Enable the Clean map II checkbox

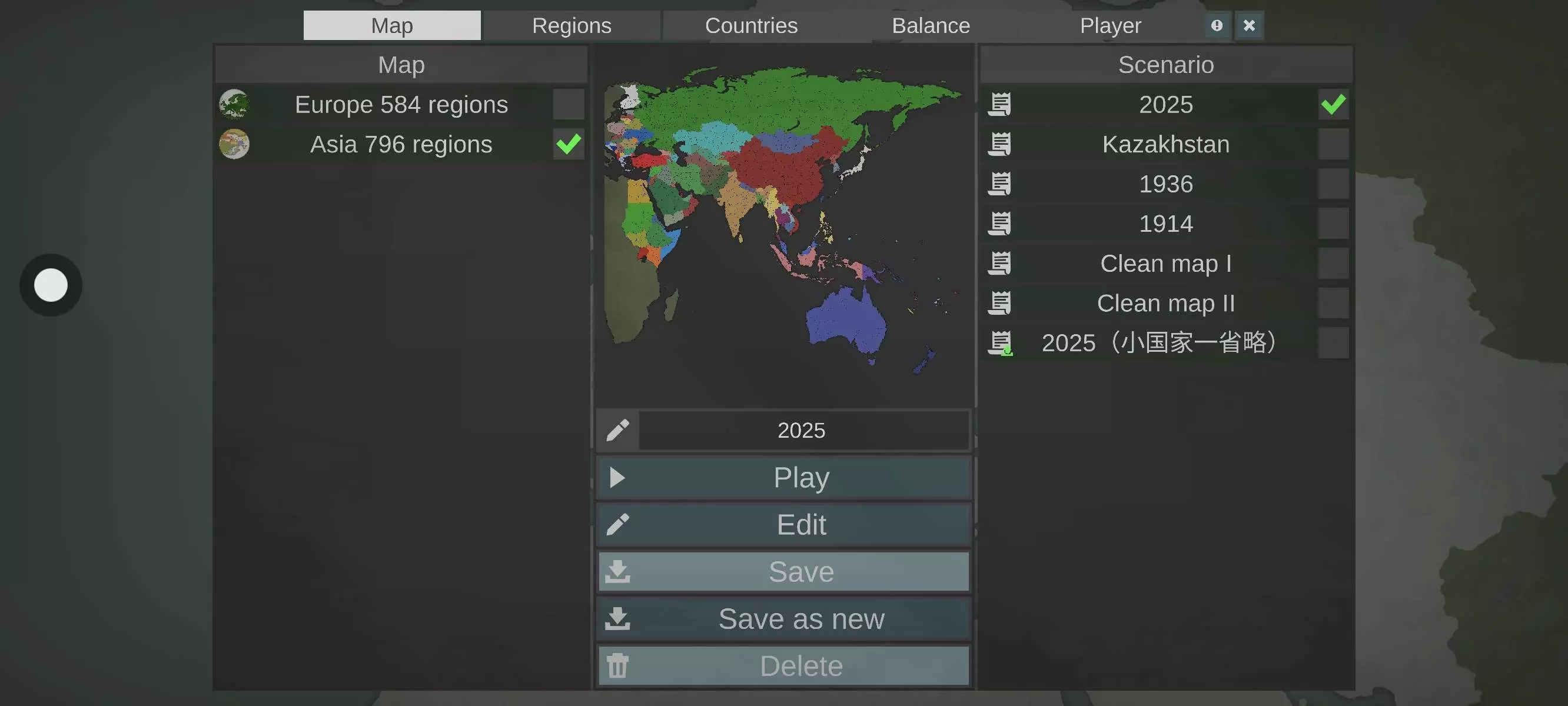pyautogui.click(x=1333, y=303)
